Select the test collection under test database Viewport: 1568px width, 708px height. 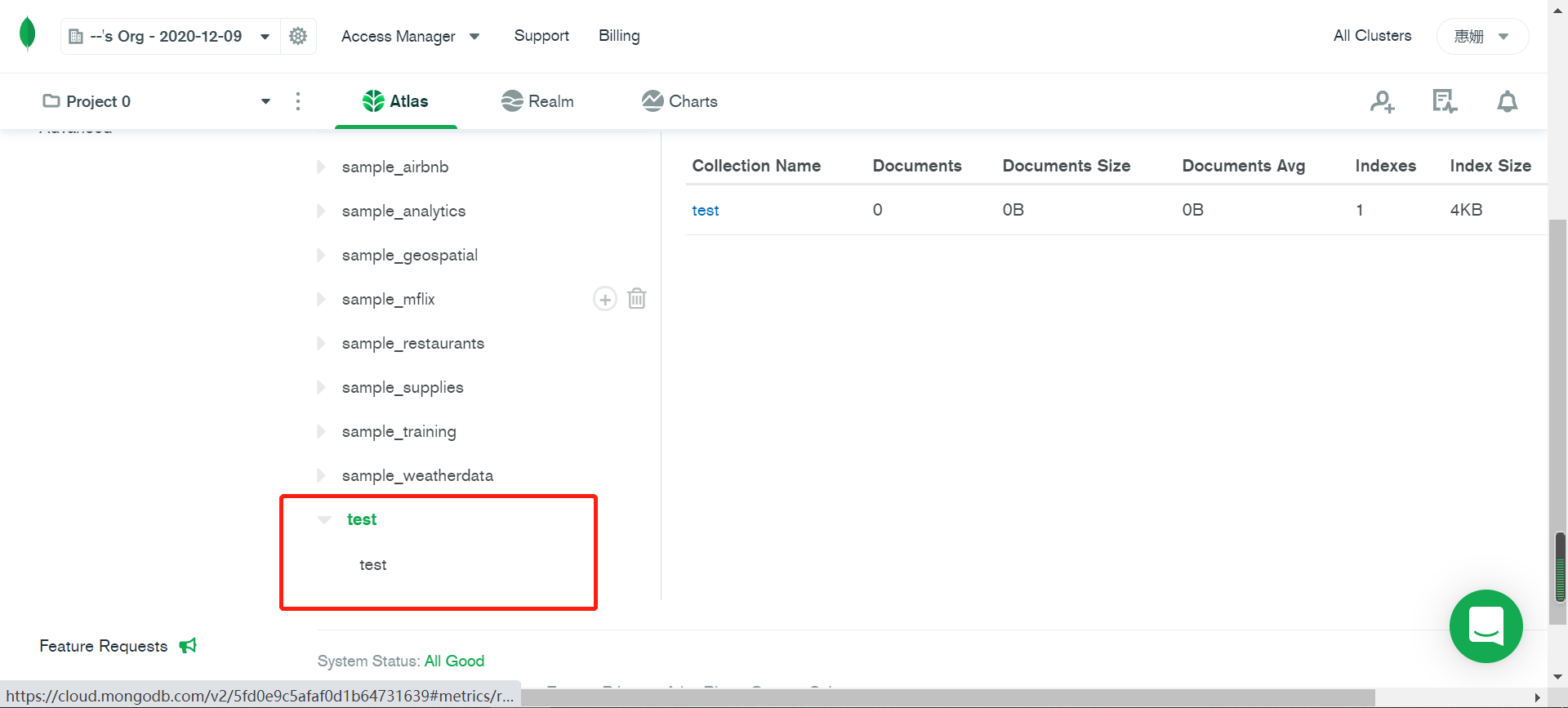point(373,564)
